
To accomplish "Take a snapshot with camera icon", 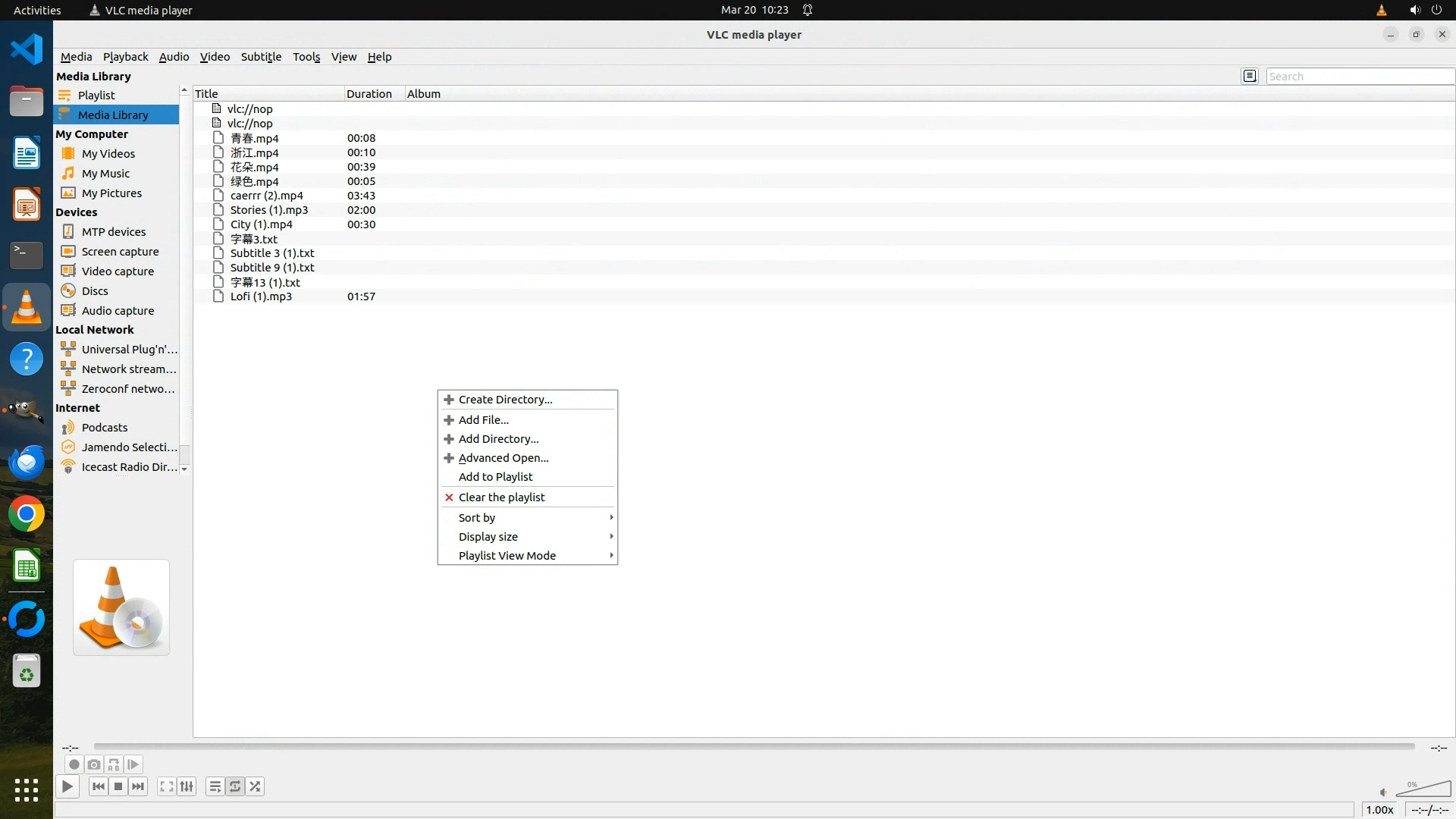I will [94, 764].
